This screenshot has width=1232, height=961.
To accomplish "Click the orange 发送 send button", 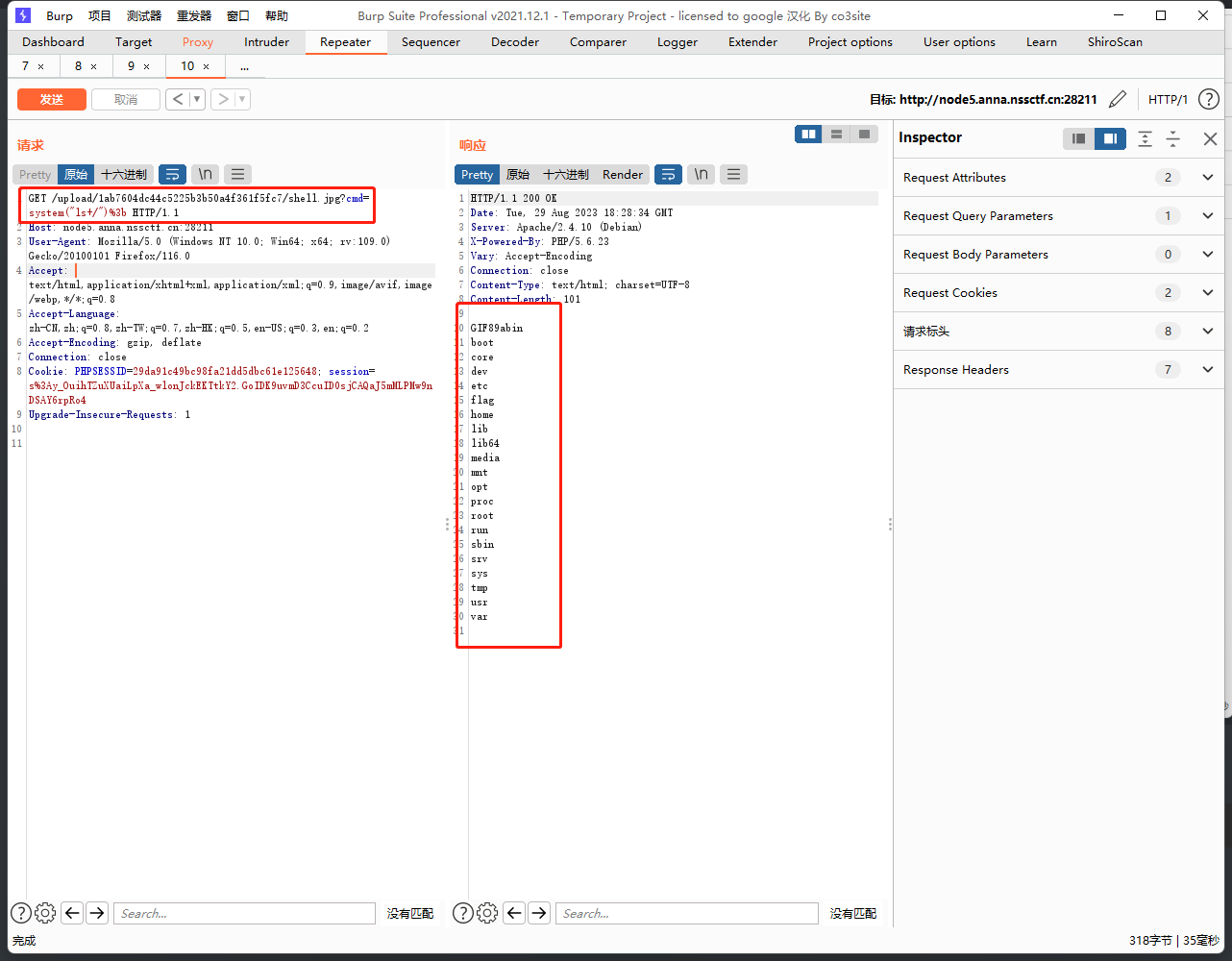I will [52, 99].
